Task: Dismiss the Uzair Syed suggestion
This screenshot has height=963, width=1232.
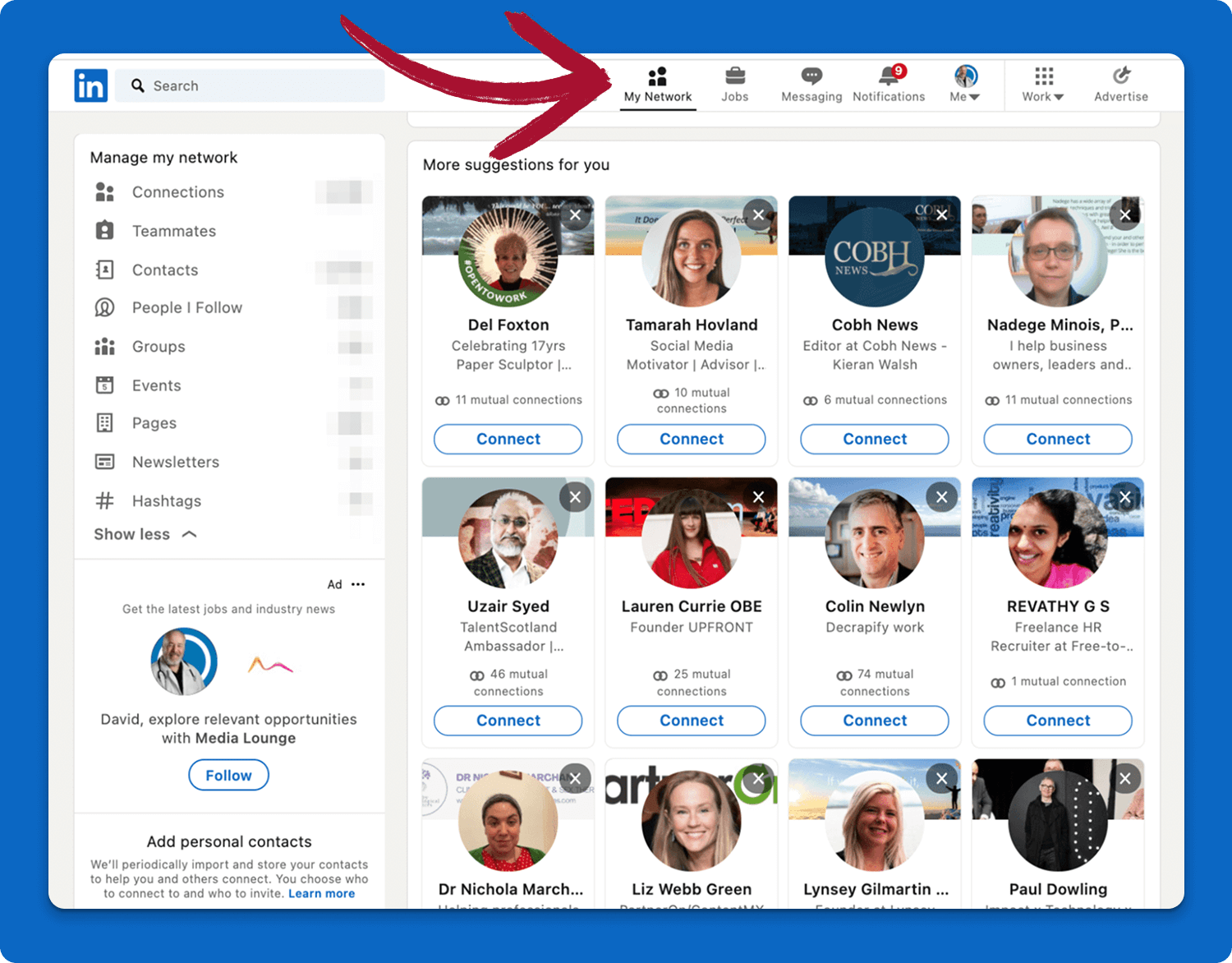Action: pos(575,497)
